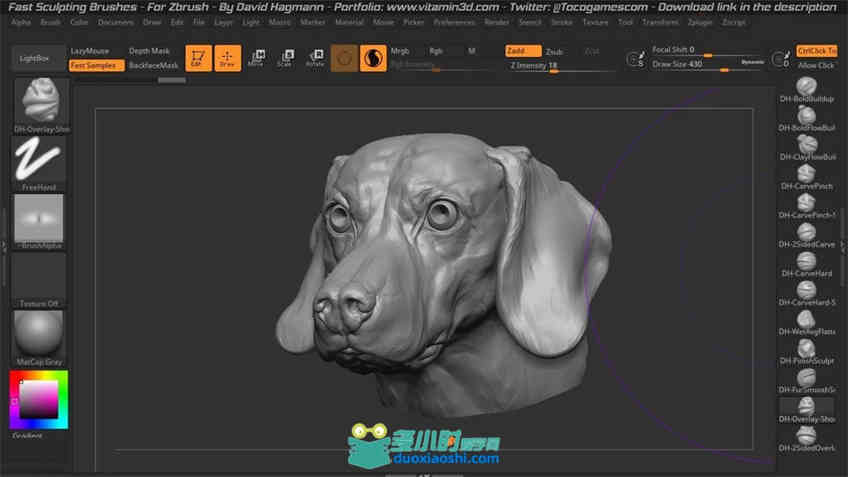Open the Color menu
Viewport: 848px width, 477px height.
point(79,23)
